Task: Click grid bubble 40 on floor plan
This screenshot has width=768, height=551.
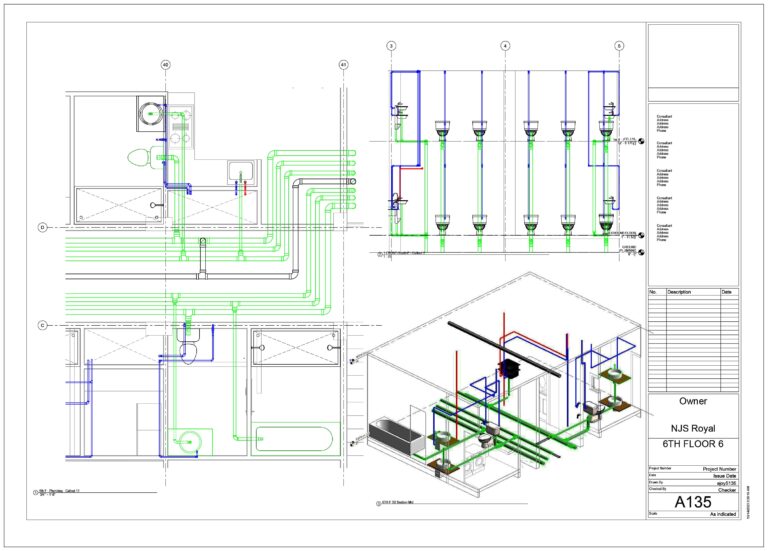Action: (x=166, y=65)
